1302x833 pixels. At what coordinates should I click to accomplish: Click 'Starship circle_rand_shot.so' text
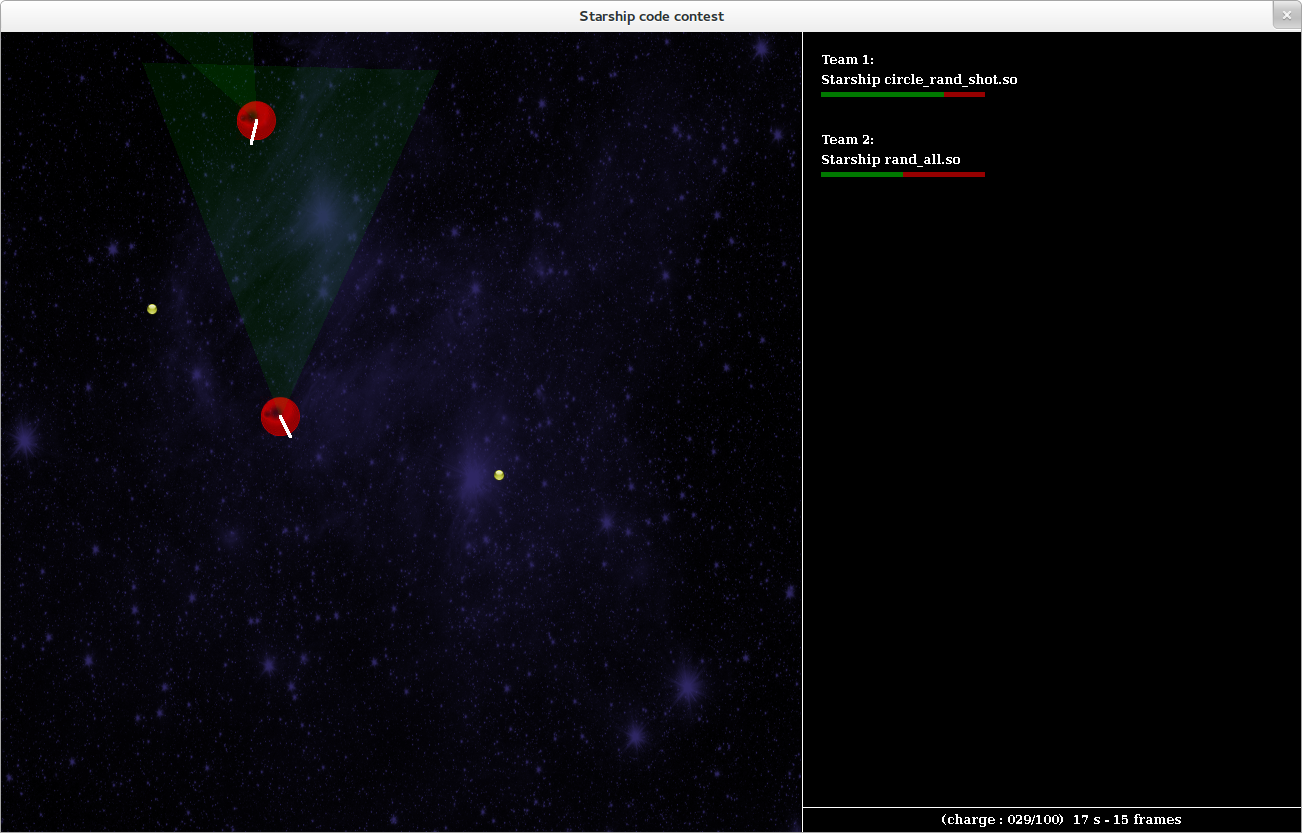pyautogui.click(x=919, y=79)
